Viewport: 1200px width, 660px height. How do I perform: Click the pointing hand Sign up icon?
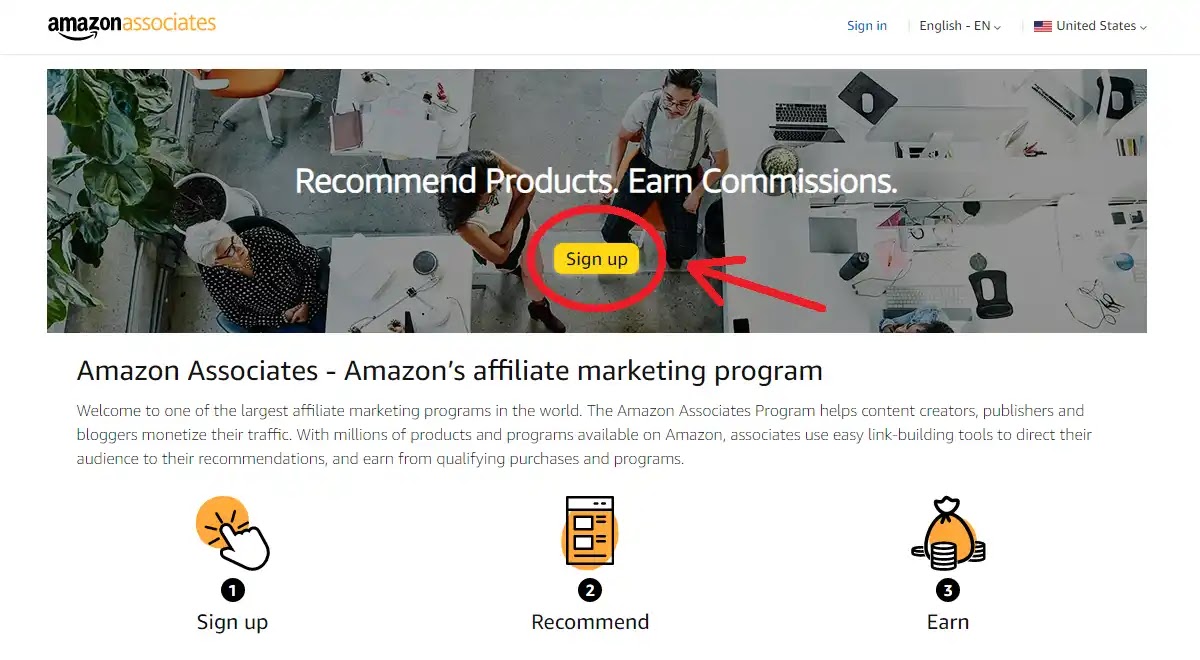coord(234,533)
